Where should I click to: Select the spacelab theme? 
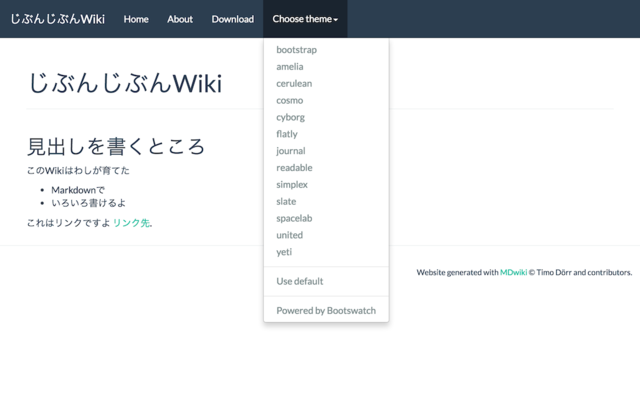[x=295, y=218]
